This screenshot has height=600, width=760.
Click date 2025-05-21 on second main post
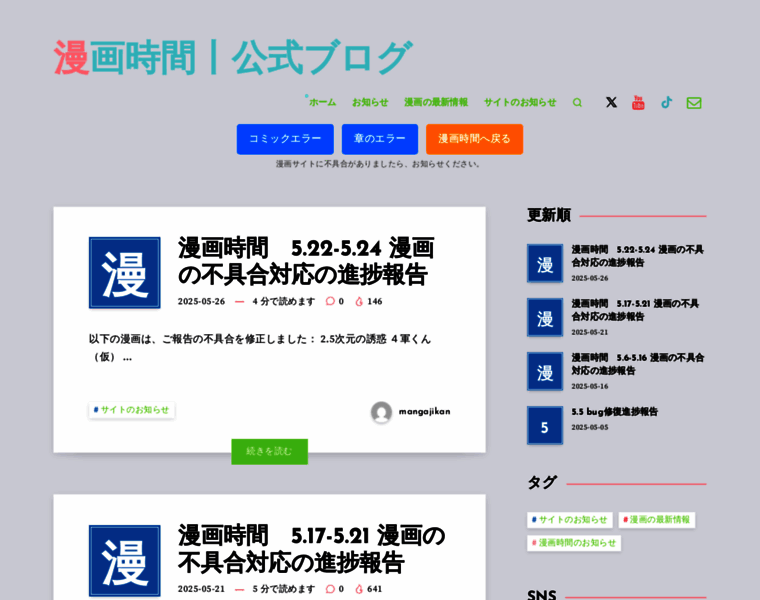click(x=201, y=589)
